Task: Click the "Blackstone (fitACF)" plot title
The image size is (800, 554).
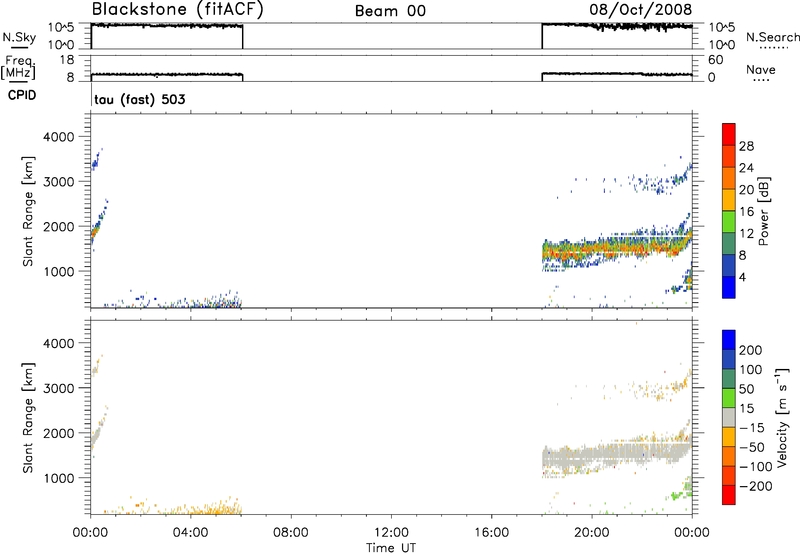Action: [178, 10]
